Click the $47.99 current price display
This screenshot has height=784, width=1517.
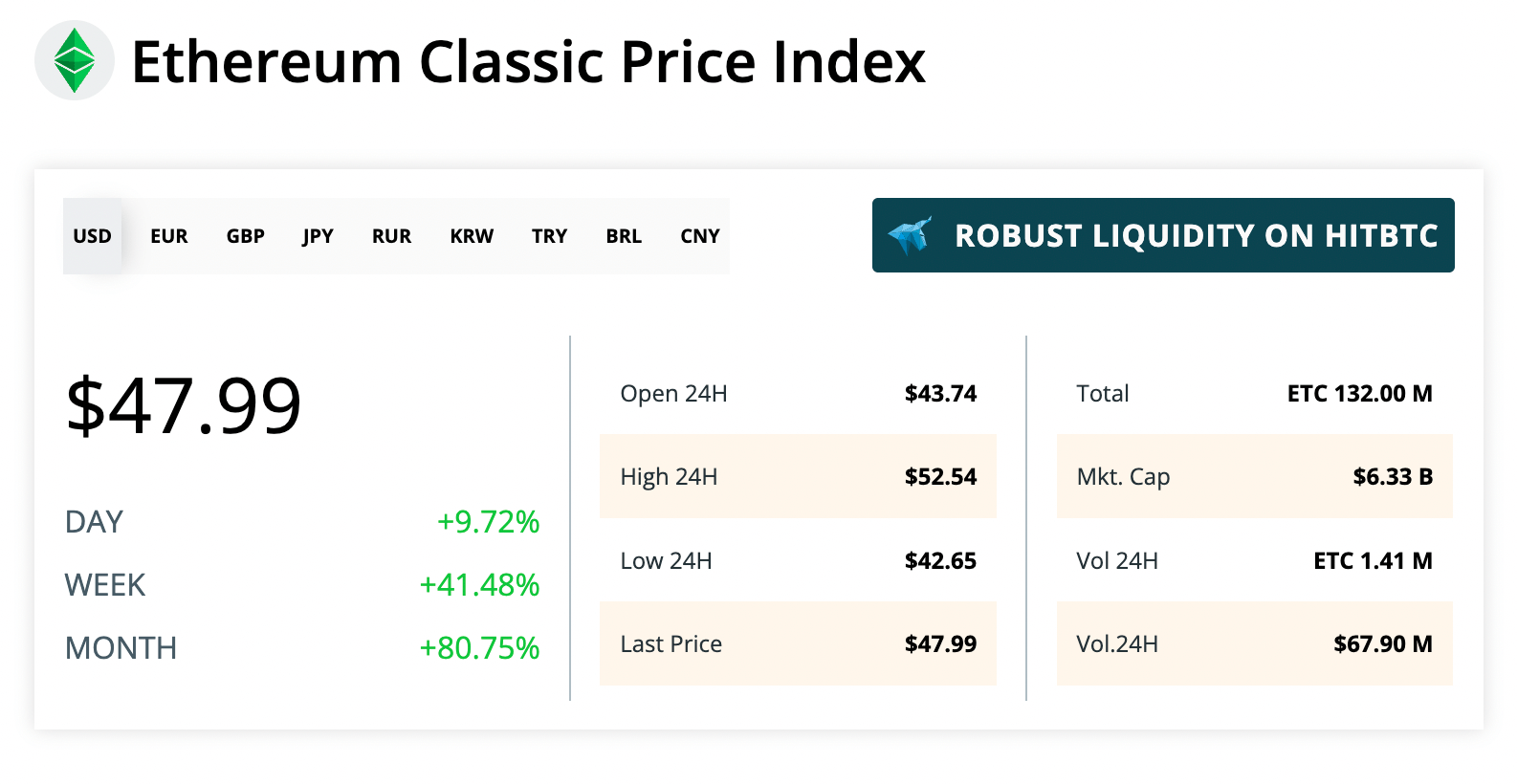pyautogui.click(x=184, y=405)
